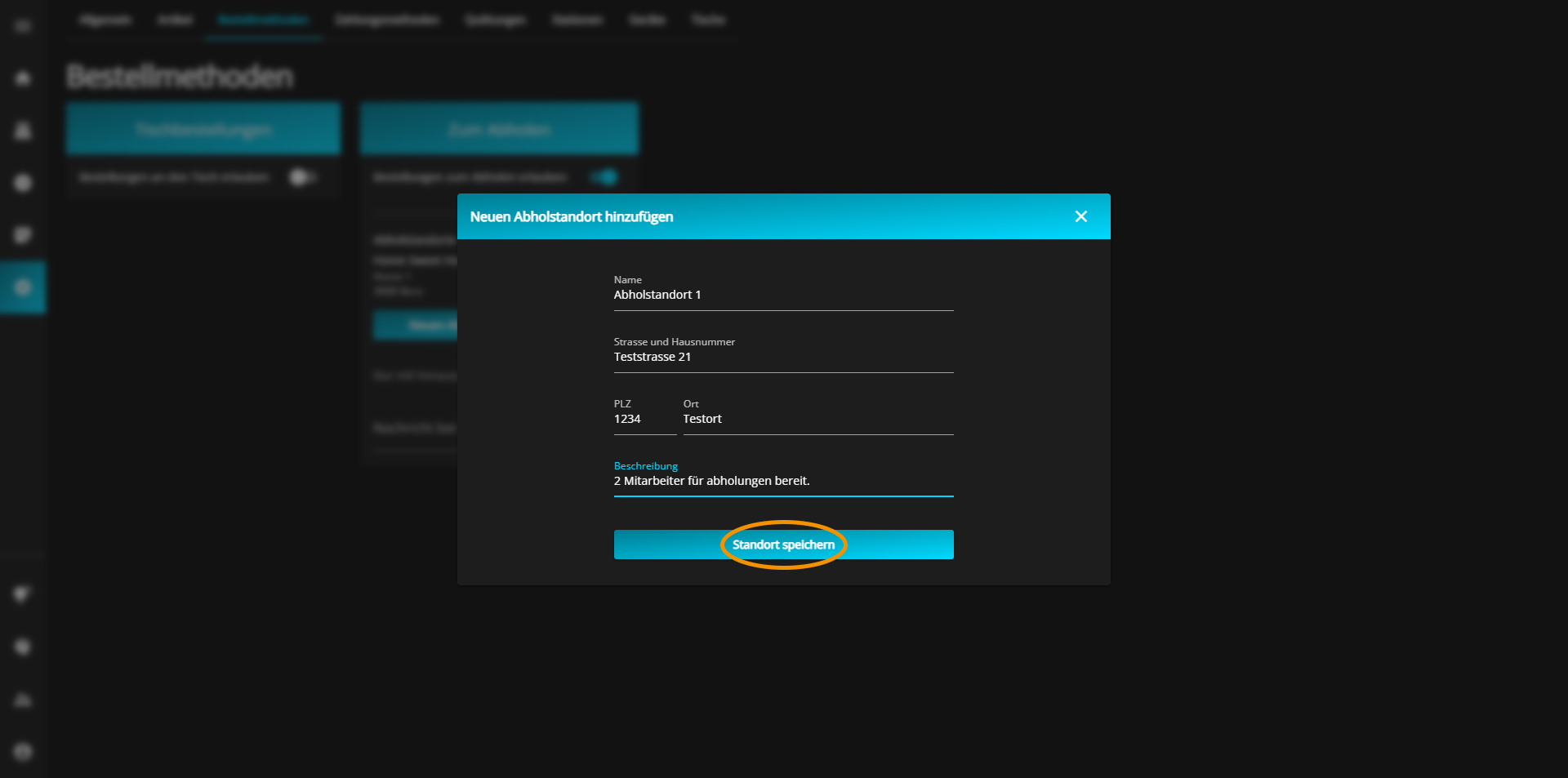1568x778 pixels.
Task: Click the highlighted active sidebar icon
Action: click(23, 287)
